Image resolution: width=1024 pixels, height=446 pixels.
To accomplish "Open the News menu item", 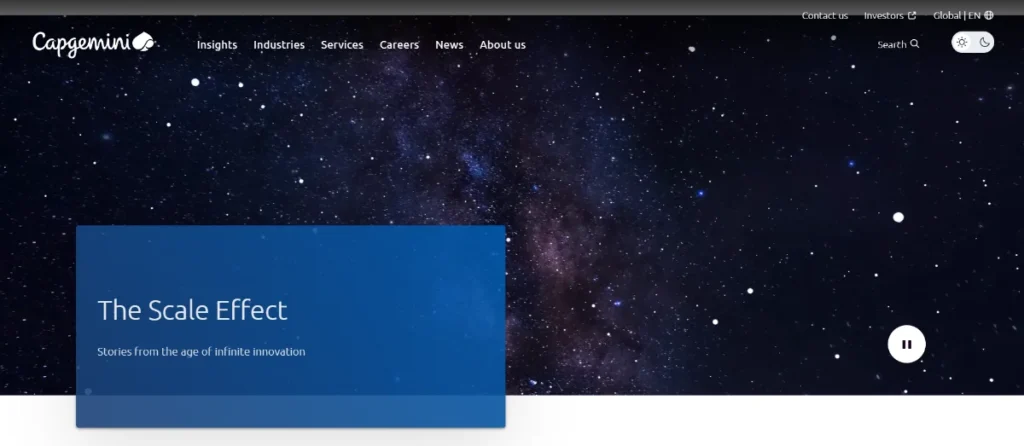I will [x=449, y=45].
